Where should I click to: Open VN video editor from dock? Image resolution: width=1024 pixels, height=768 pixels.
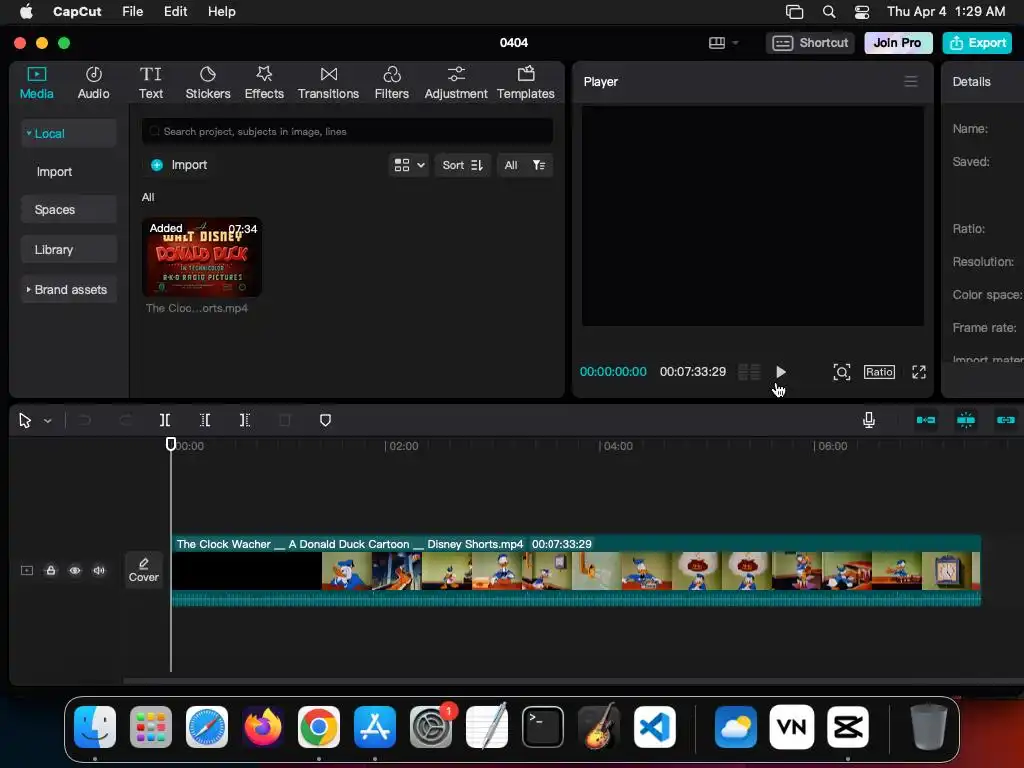point(792,727)
